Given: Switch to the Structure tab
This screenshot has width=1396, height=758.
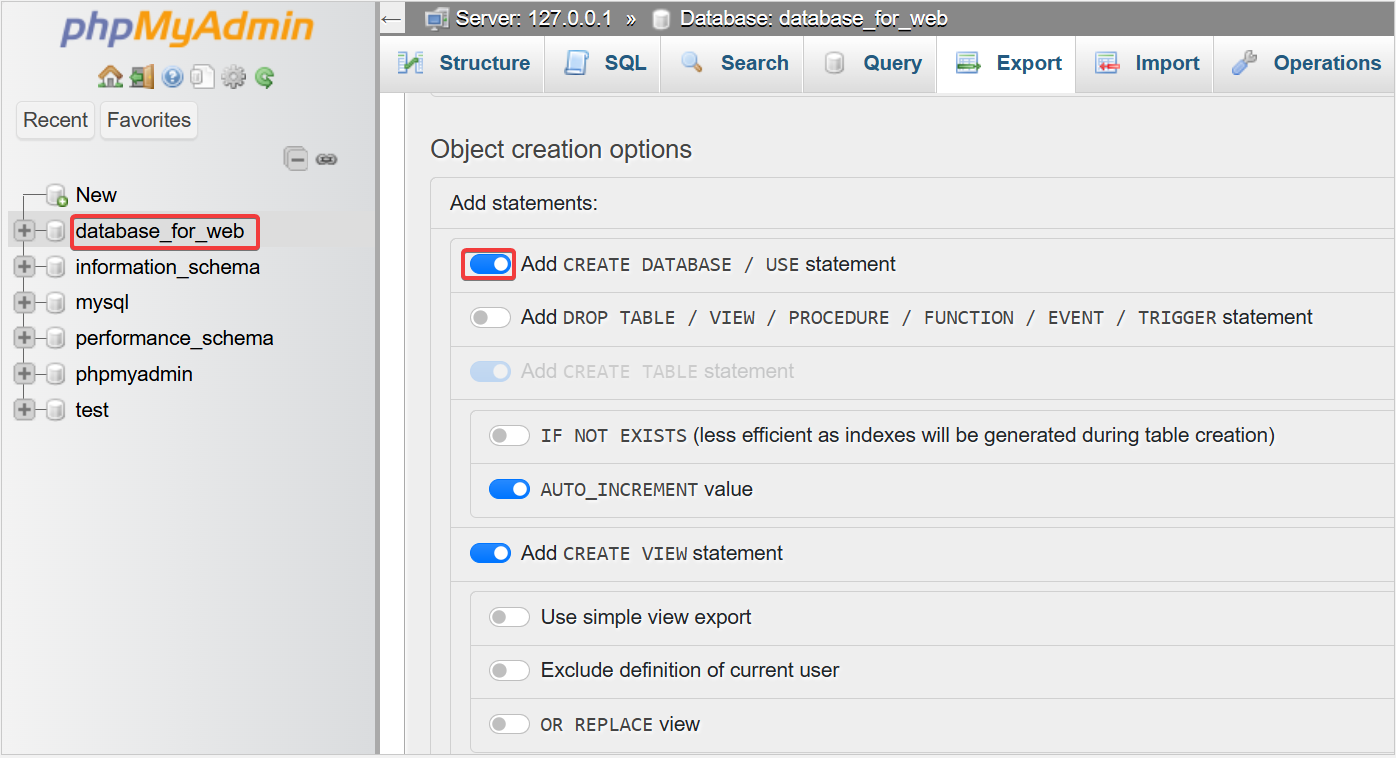Looking at the screenshot, I should [x=464, y=63].
